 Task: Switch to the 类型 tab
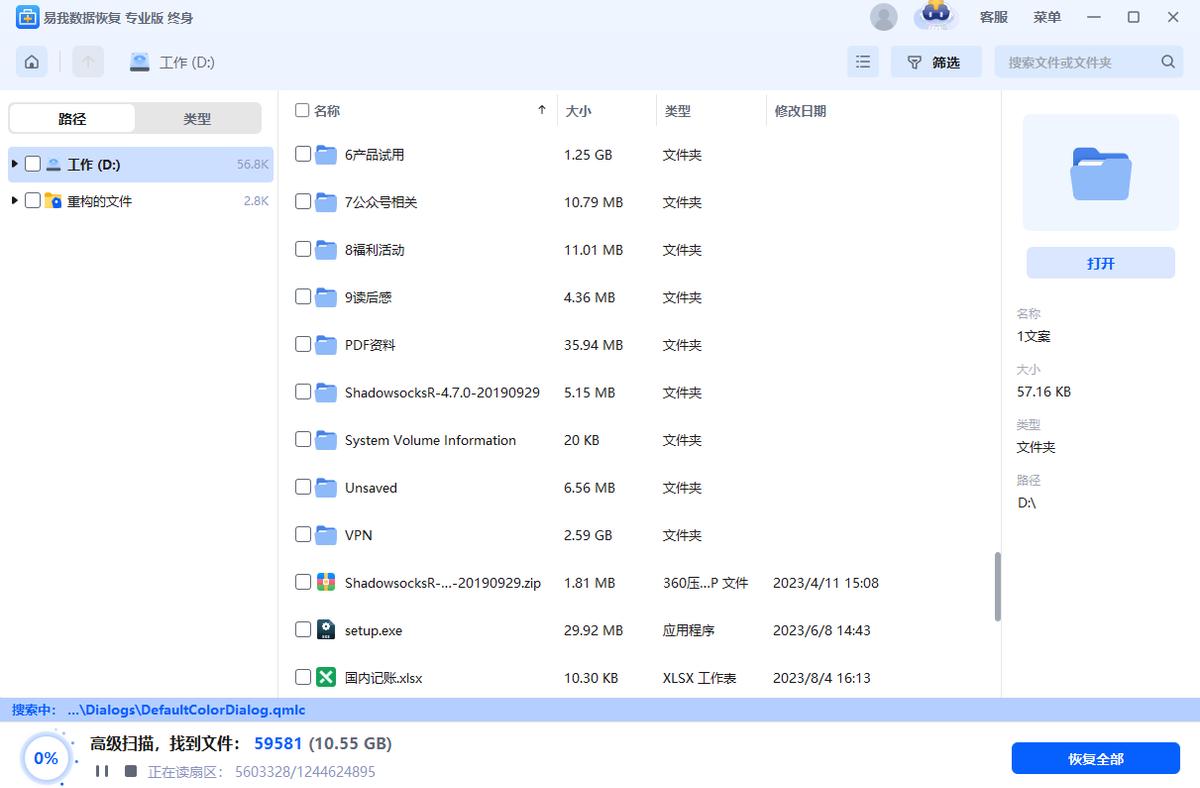pyautogui.click(x=197, y=118)
